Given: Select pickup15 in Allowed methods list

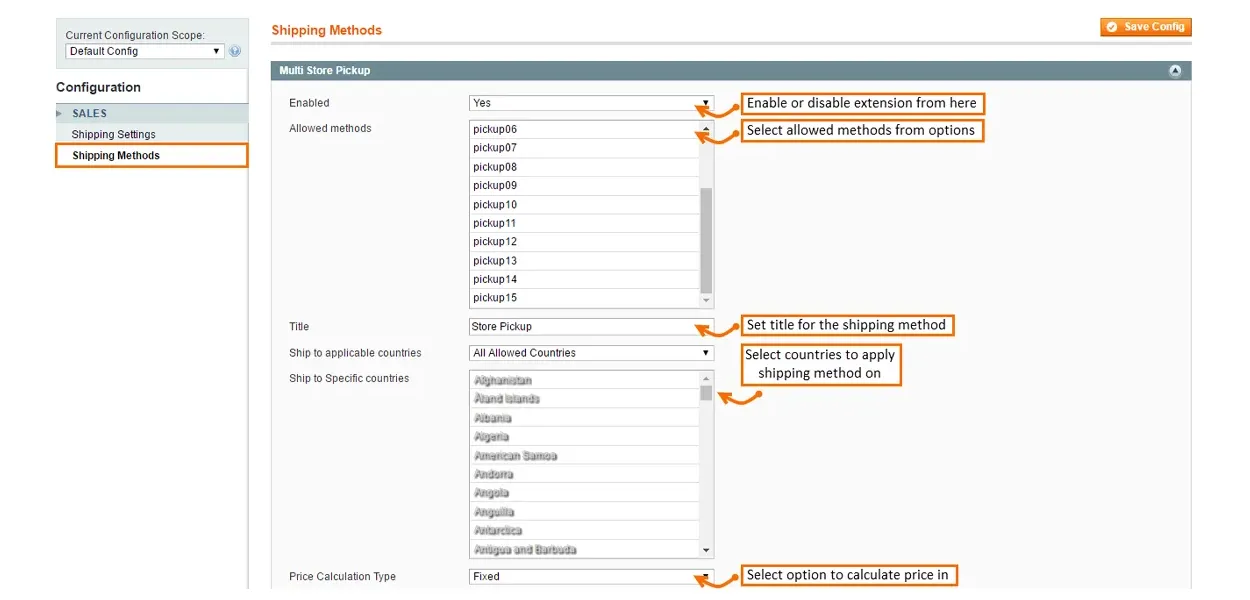Looking at the screenshot, I should coord(584,298).
